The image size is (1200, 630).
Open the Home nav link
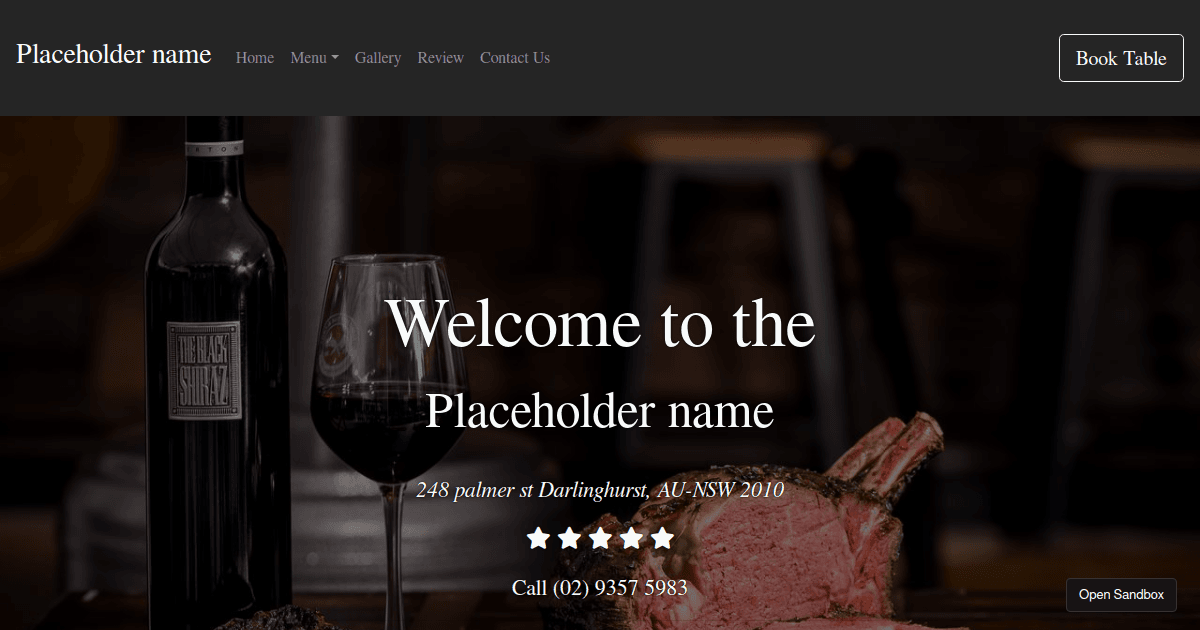click(255, 58)
